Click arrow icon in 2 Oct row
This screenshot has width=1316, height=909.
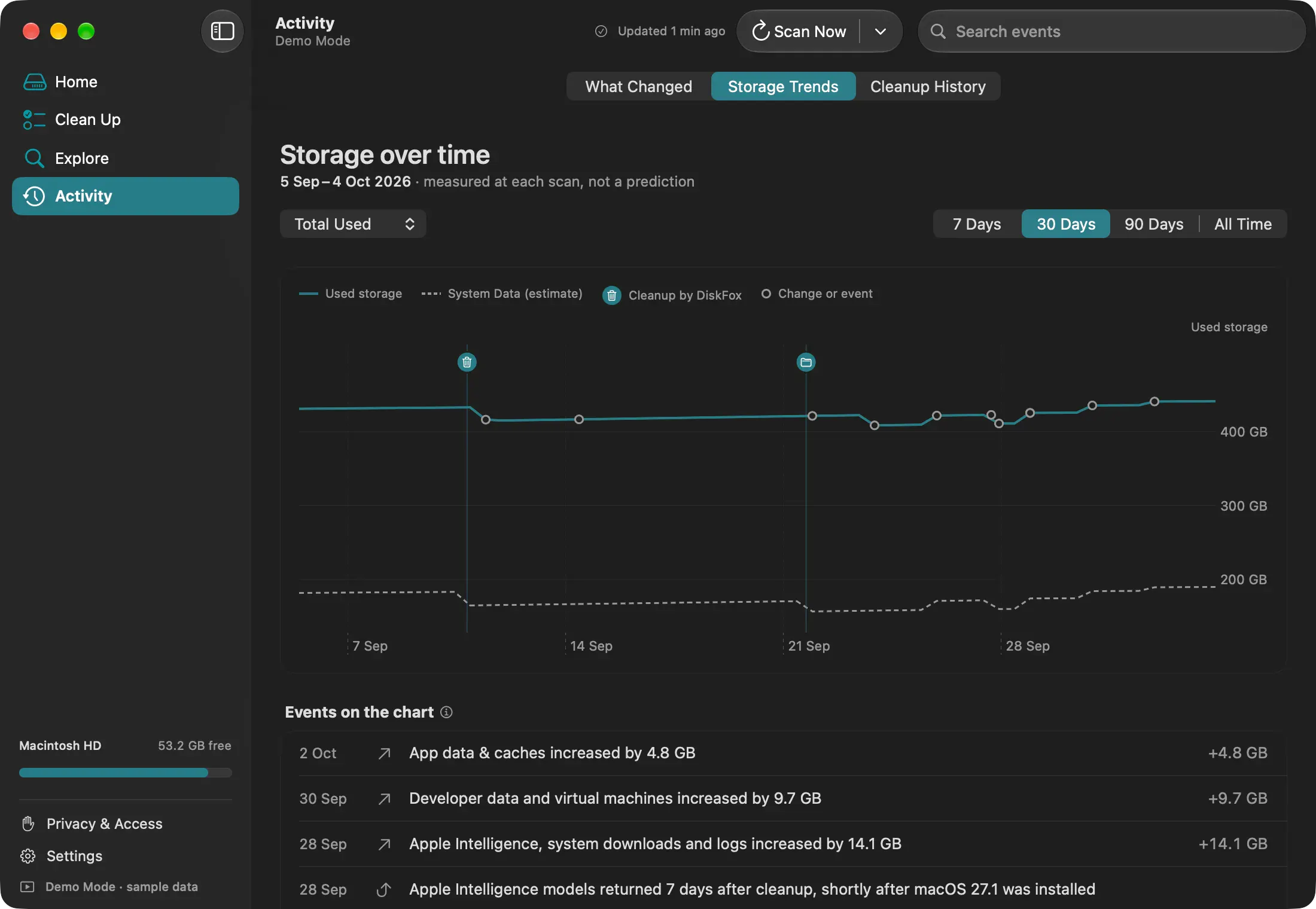coord(385,753)
